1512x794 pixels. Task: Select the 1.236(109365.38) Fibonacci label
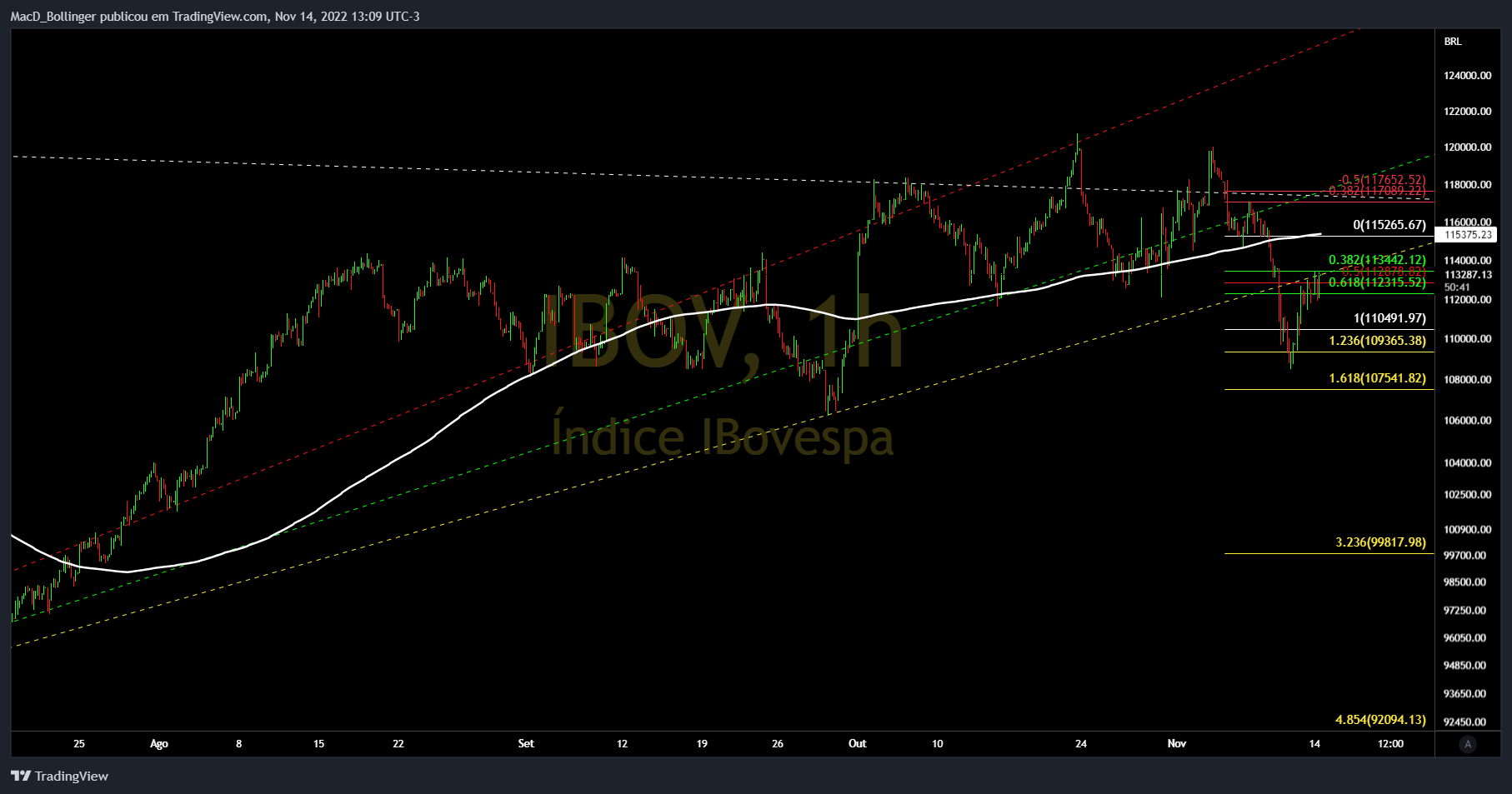tap(1377, 341)
